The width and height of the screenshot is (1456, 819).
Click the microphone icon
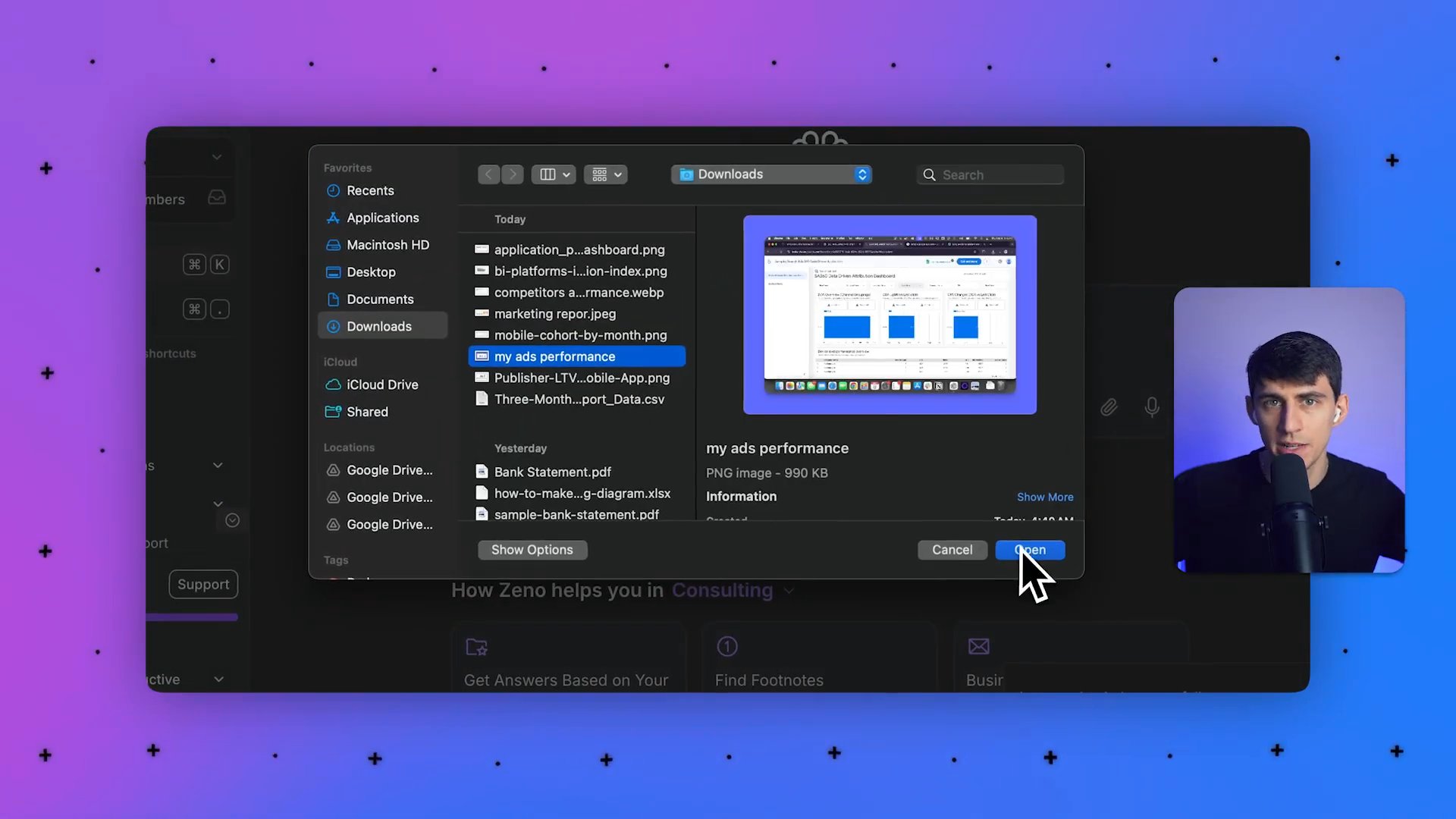pyautogui.click(x=1151, y=407)
